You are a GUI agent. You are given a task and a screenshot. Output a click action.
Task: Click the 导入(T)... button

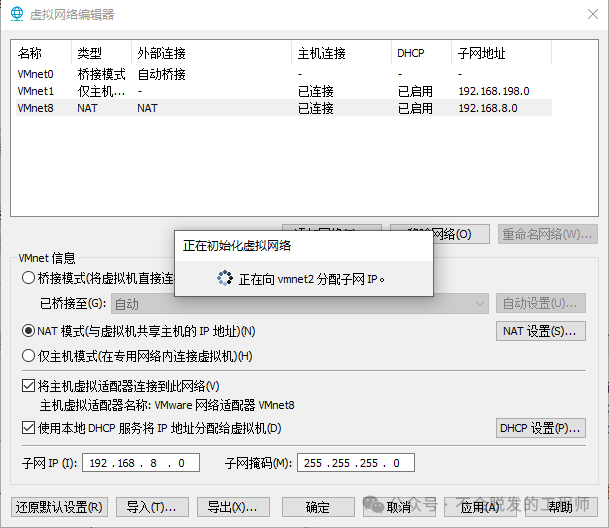coord(152,507)
